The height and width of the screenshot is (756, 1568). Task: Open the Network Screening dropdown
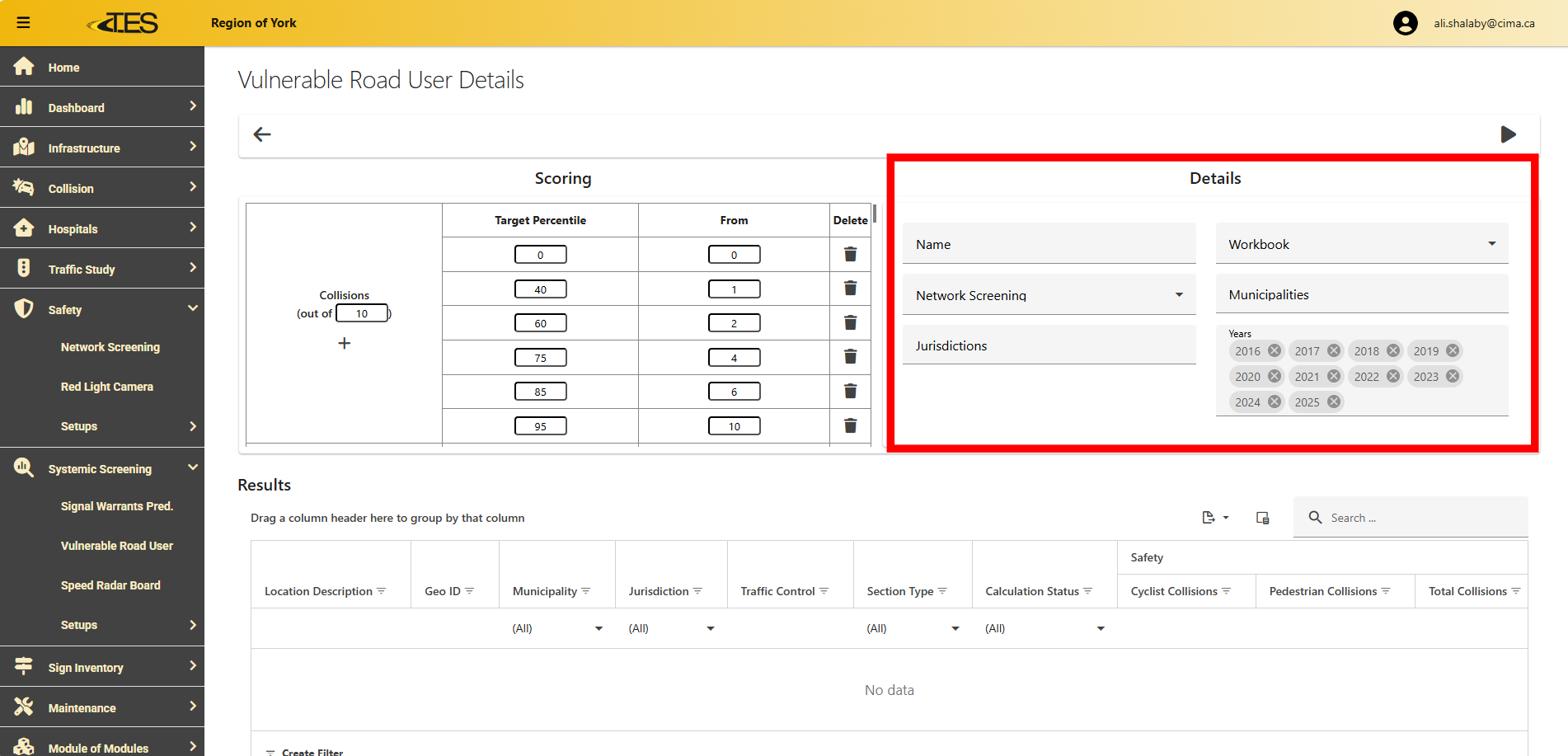(x=1049, y=295)
